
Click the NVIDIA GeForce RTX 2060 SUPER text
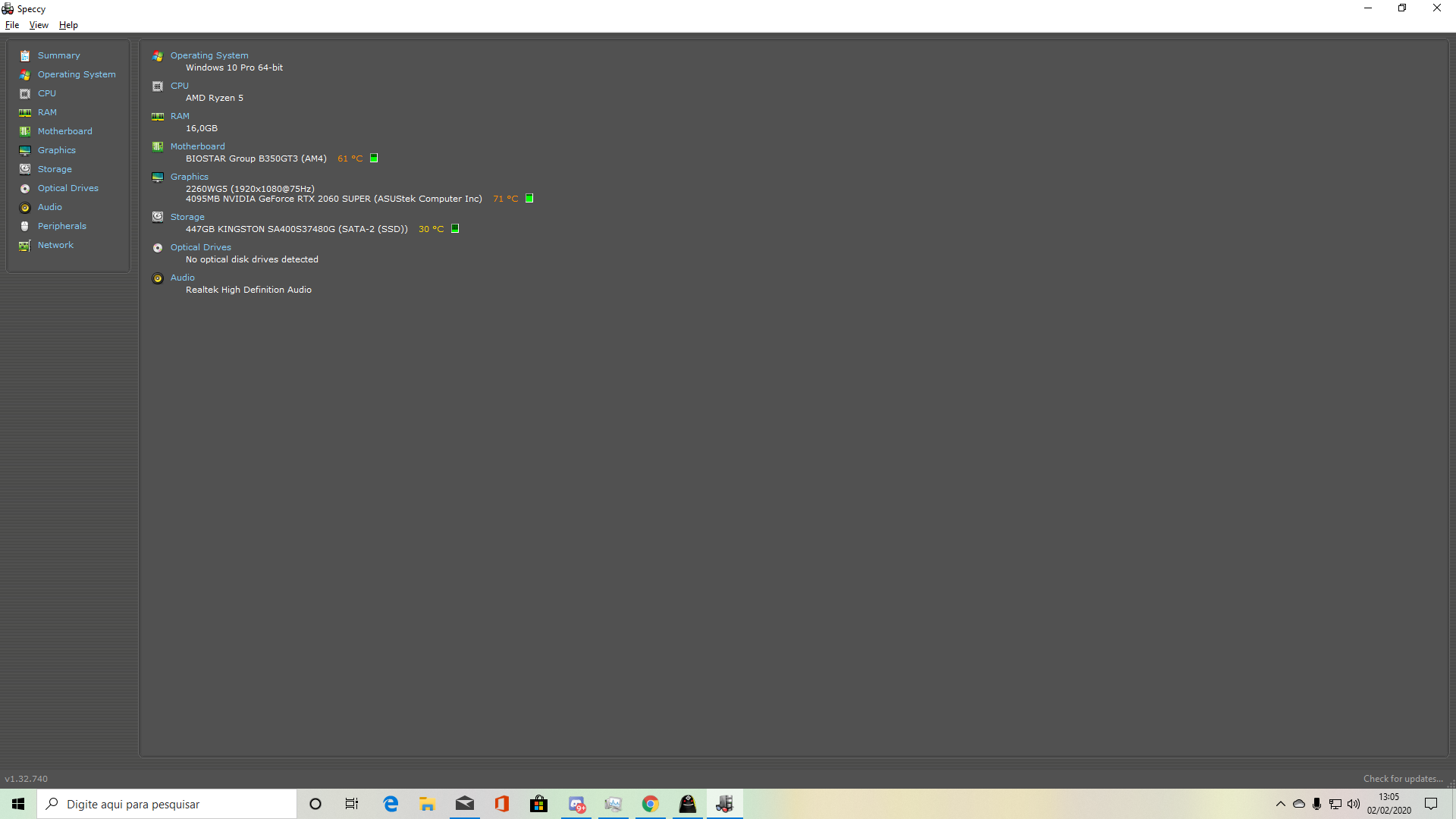click(x=334, y=199)
